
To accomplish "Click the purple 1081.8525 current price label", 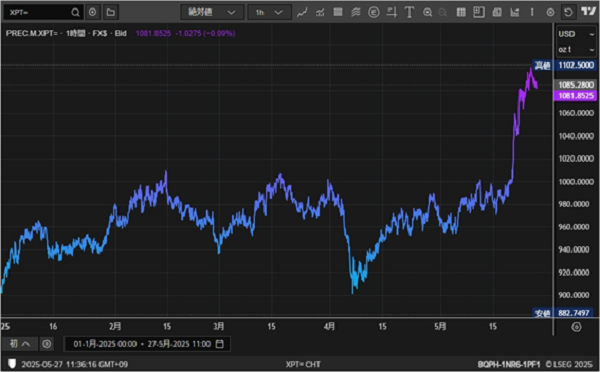I will (x=576, y=96).
